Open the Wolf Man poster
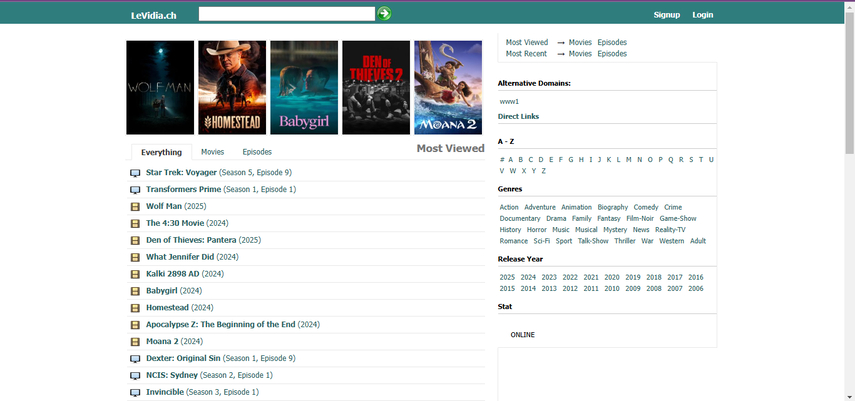Screen dimensions: 855x401 (160, 87)
